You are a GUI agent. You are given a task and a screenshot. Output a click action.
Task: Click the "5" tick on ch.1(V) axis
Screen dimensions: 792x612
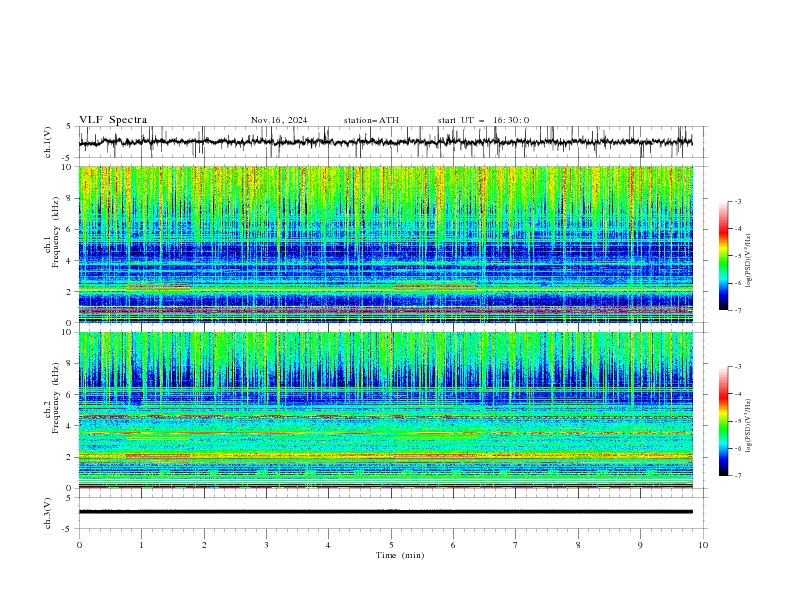(71, 126)
